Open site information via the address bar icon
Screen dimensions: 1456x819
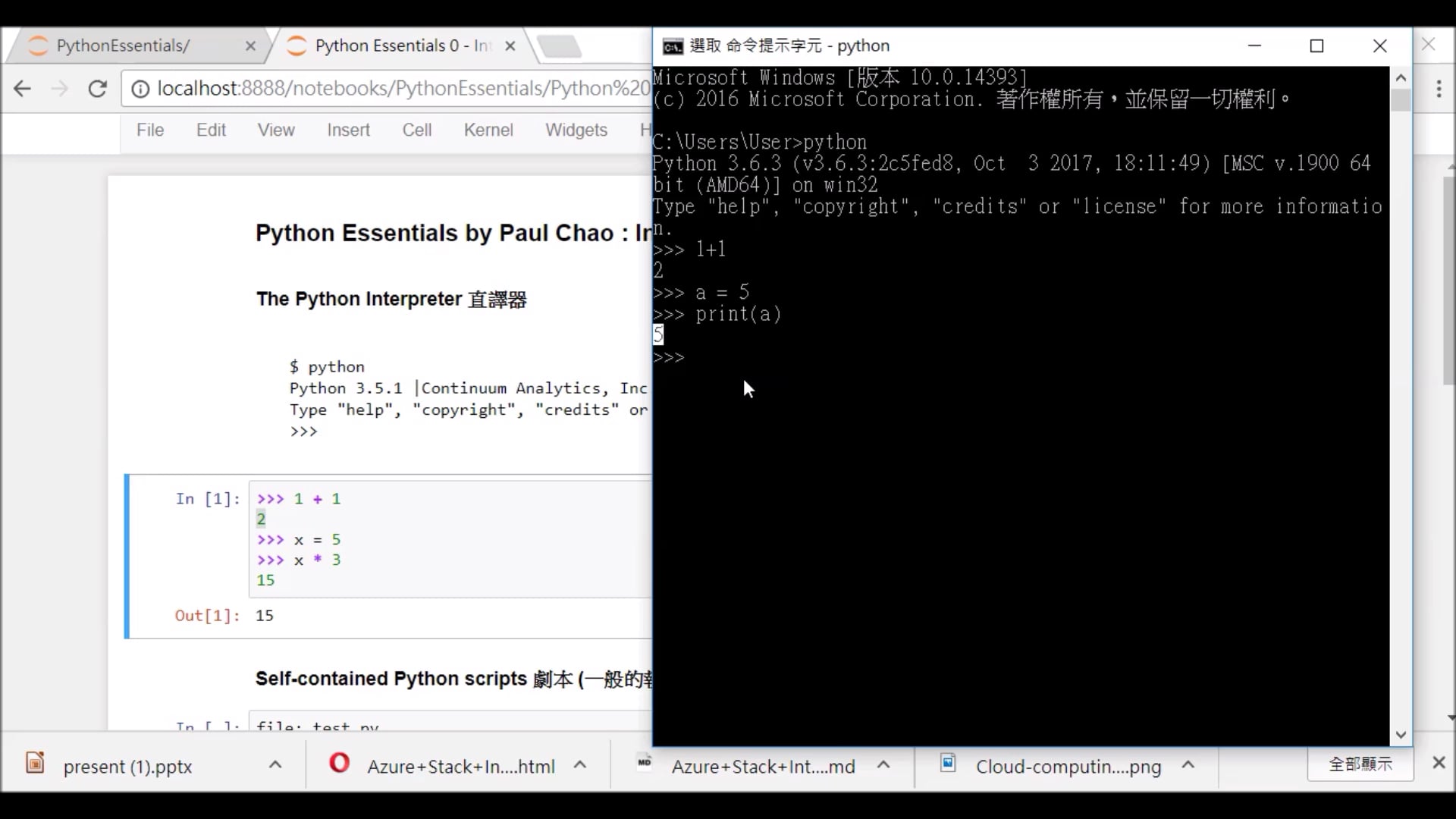coord(140,88)
